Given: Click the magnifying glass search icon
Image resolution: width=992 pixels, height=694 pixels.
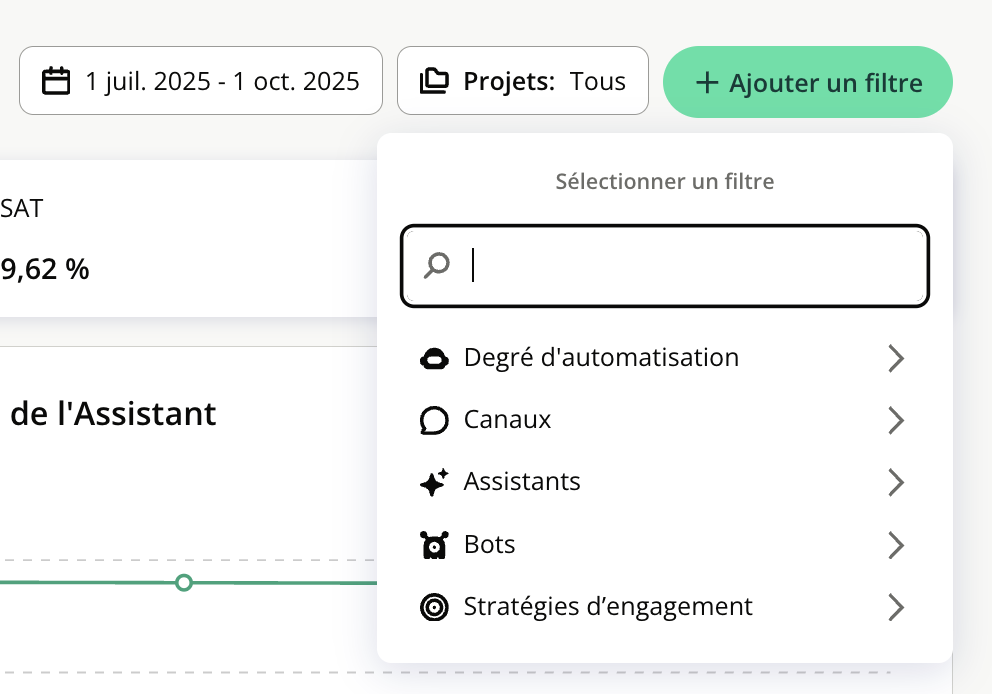Looking at the screenshot, I should click(x=436, y=266).
